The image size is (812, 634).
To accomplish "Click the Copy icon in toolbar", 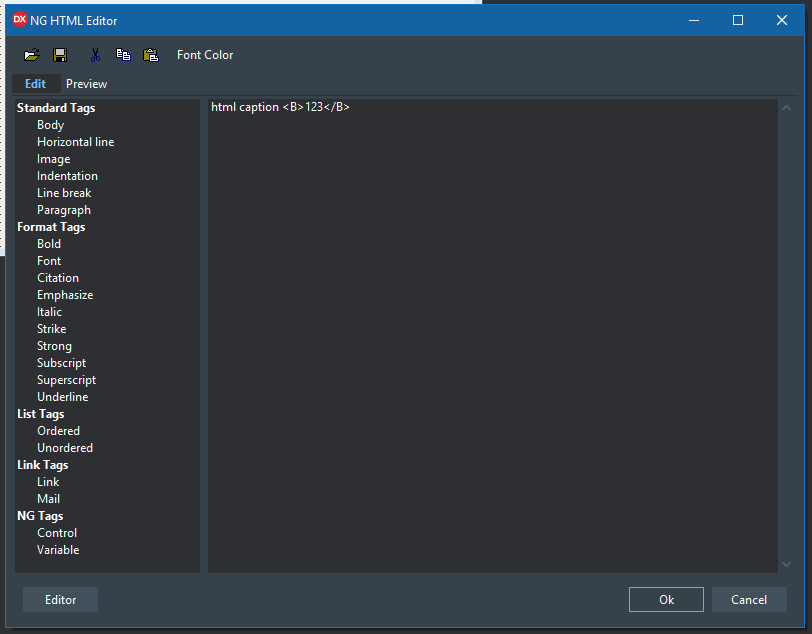I will (123, 55).
